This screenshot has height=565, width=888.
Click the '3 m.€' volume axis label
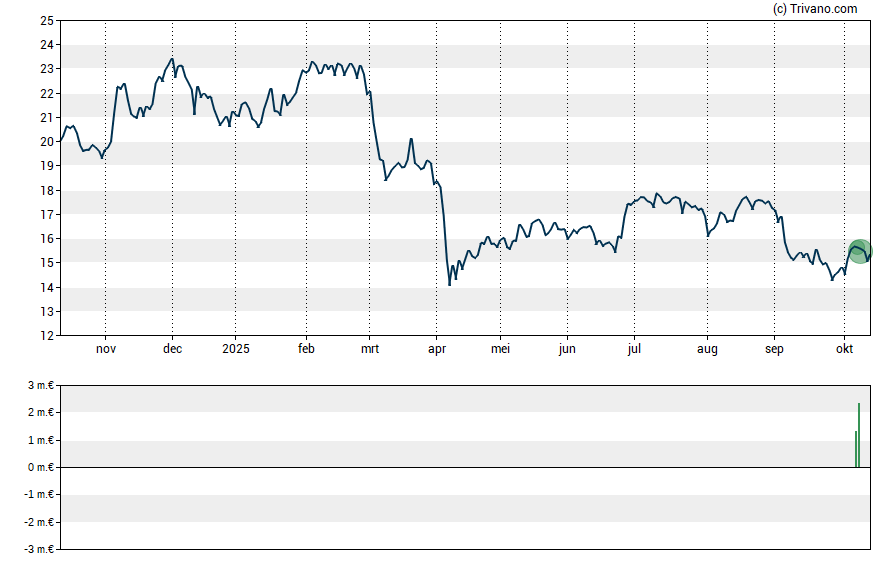coord(39,386)
